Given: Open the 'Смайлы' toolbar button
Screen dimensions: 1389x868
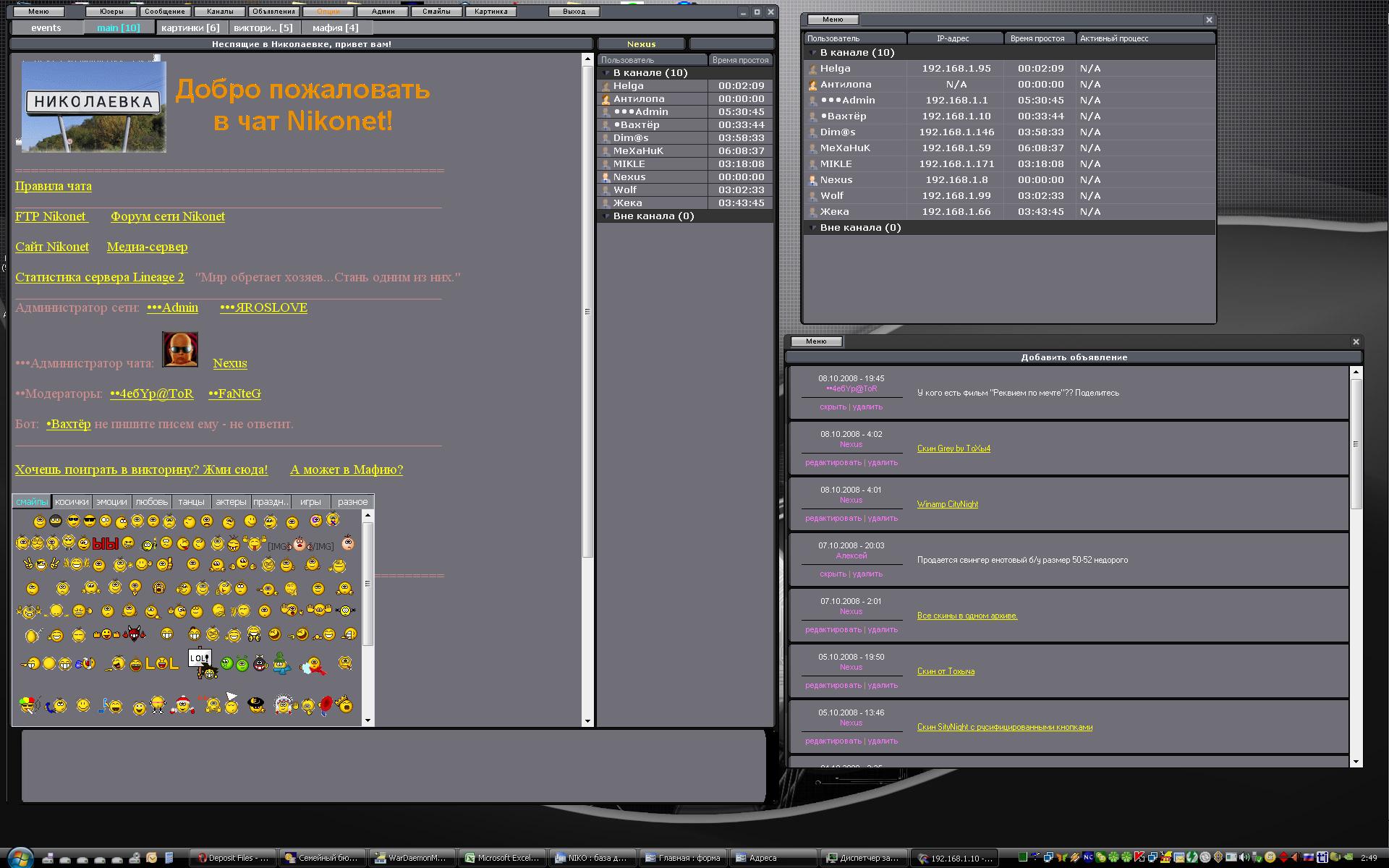Looking at the screenshot, I should [x=436, y=12].
